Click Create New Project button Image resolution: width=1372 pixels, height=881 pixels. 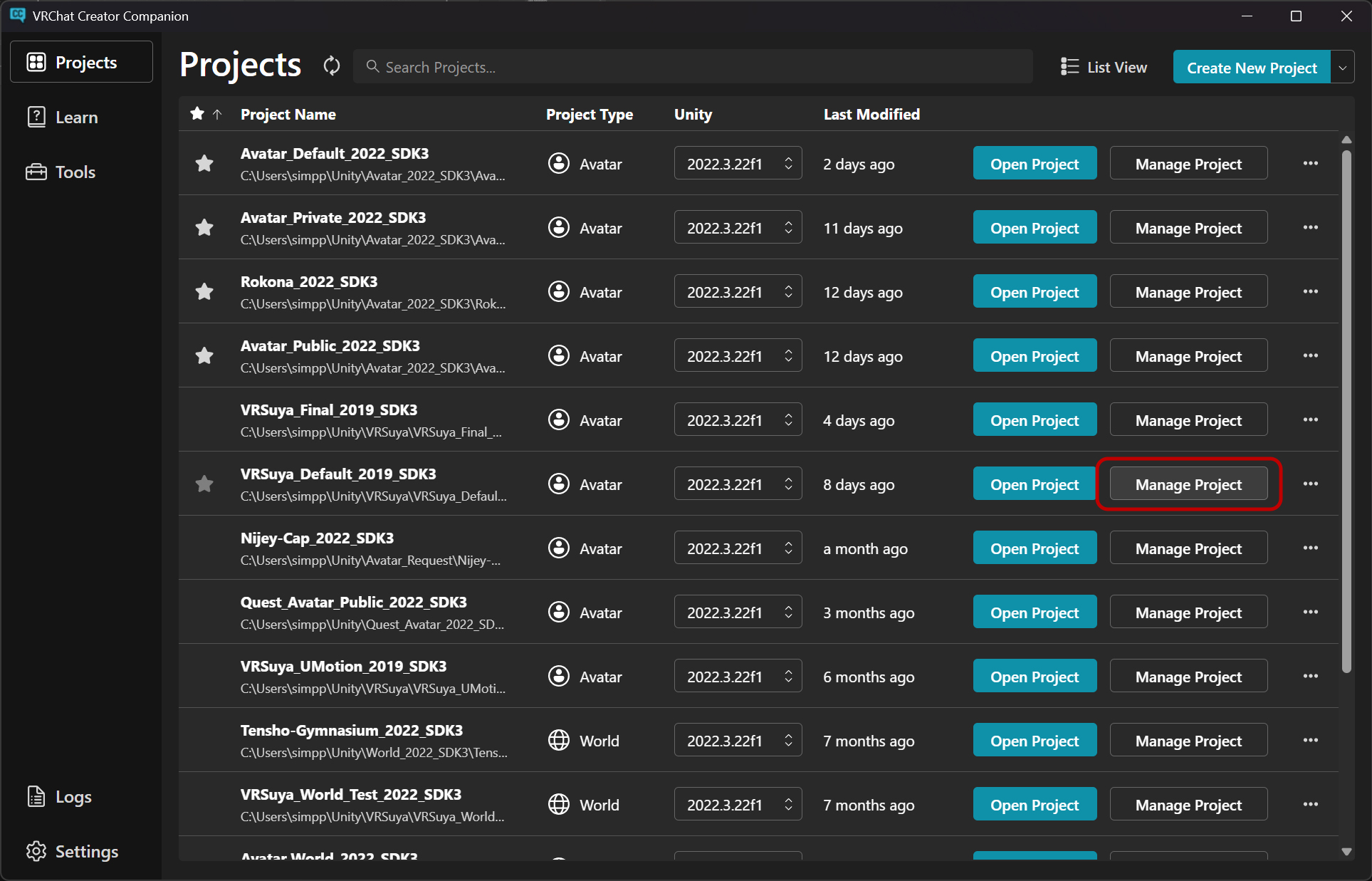pyautogui.click(x=1252, y=67)
